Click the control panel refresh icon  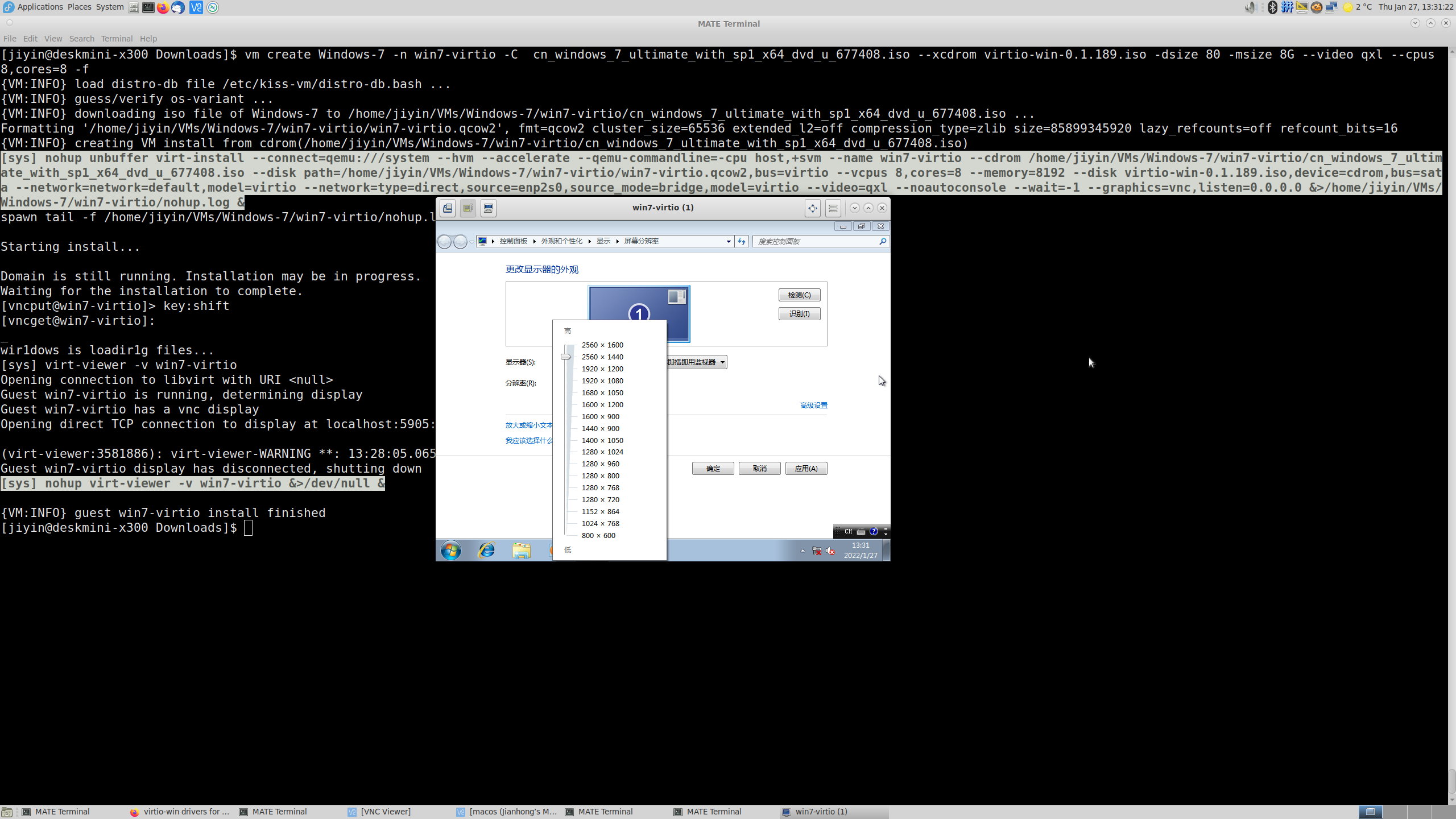coord(742,242)
